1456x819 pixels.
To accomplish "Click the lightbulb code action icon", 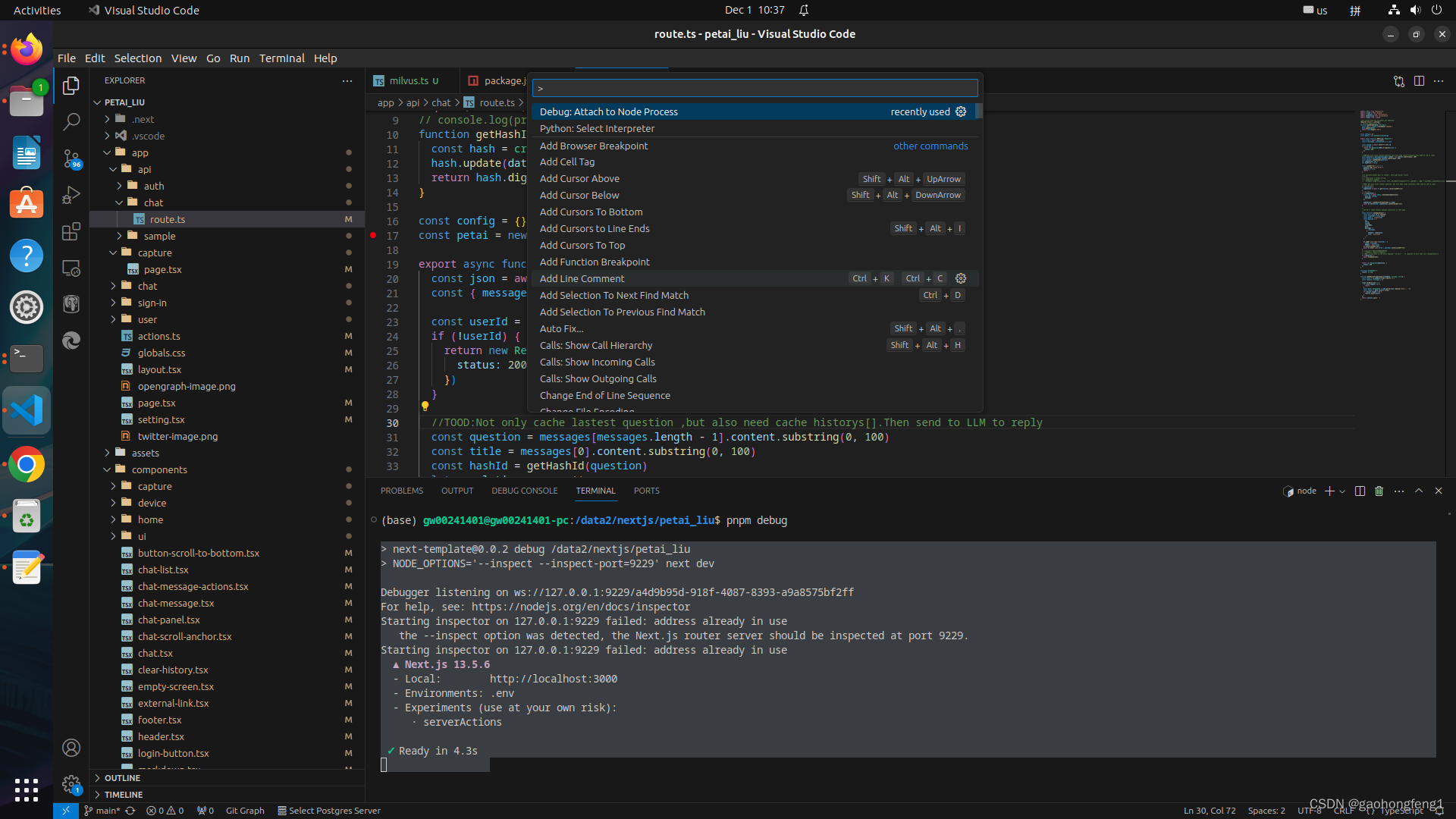I will pyautogui.click(x=425, y=406).
